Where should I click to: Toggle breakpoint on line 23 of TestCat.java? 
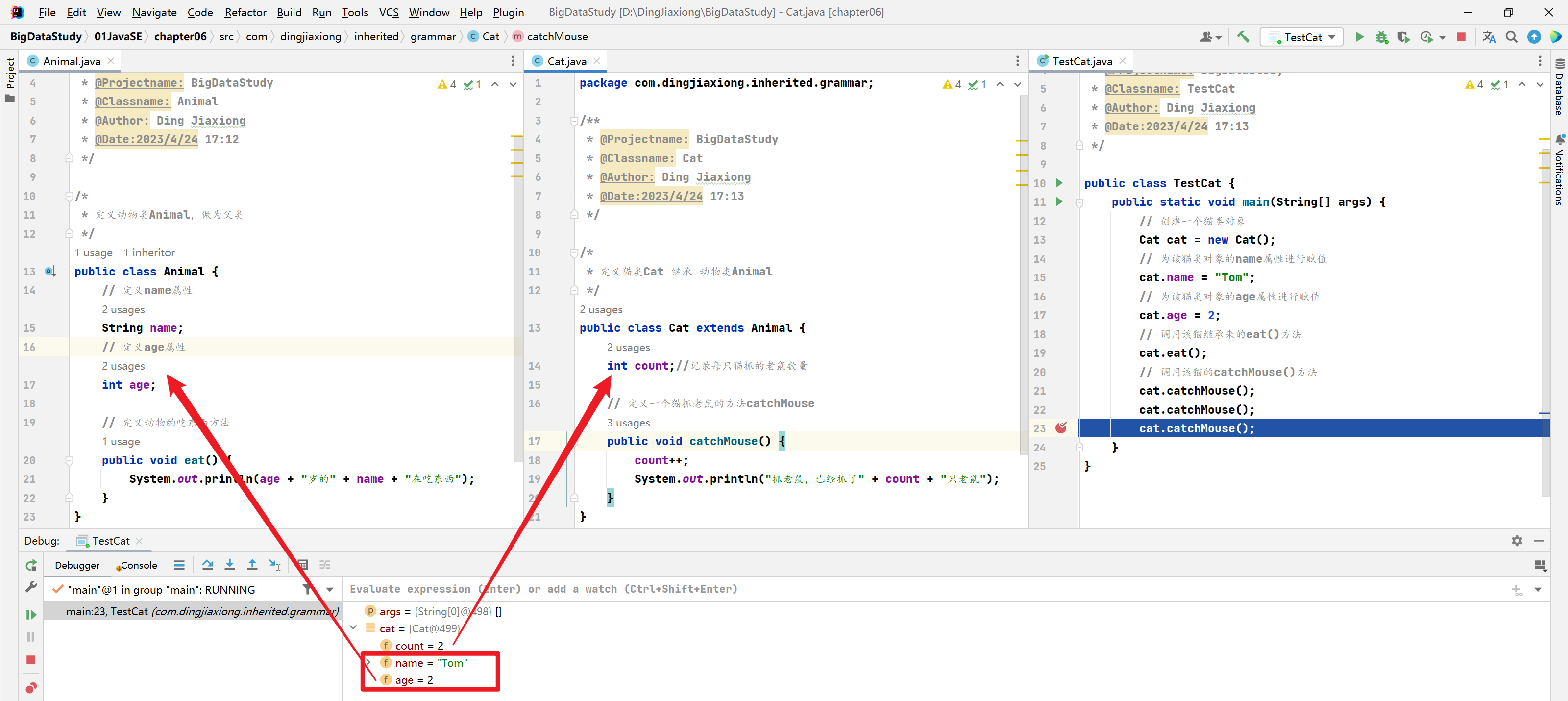pos(1061,427)
